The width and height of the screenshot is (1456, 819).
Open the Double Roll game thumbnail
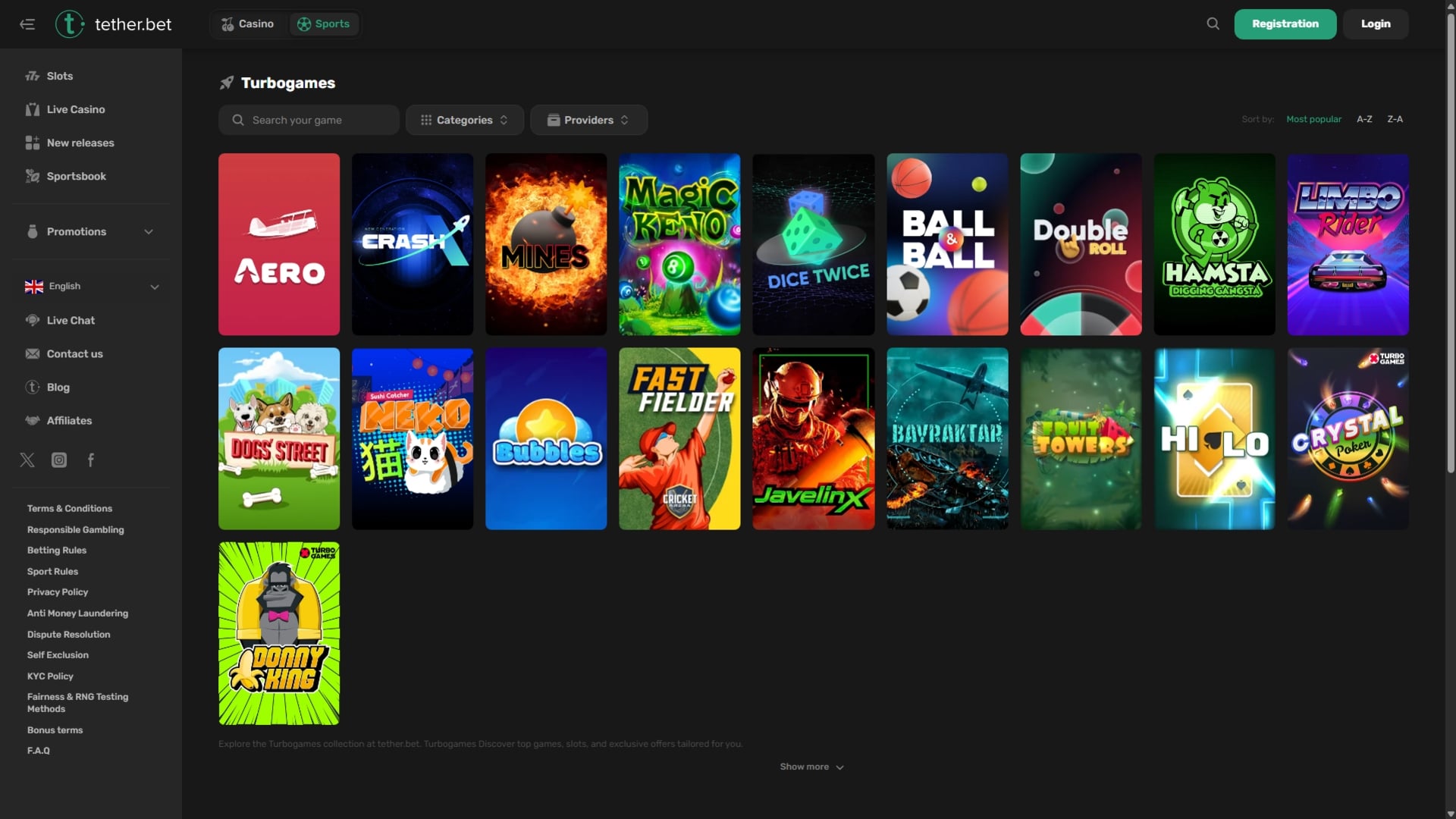pos(1081,244)
